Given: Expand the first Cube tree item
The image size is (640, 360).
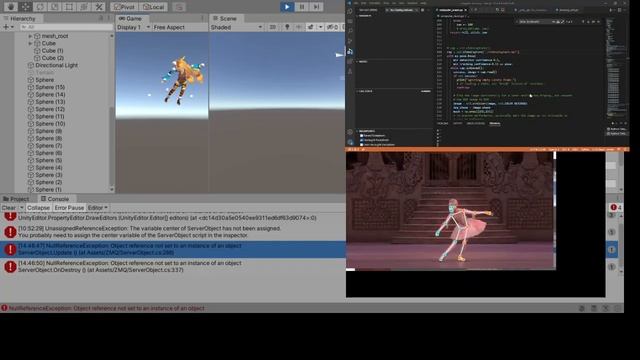Looking at the screenshot, I should [30, 43].
